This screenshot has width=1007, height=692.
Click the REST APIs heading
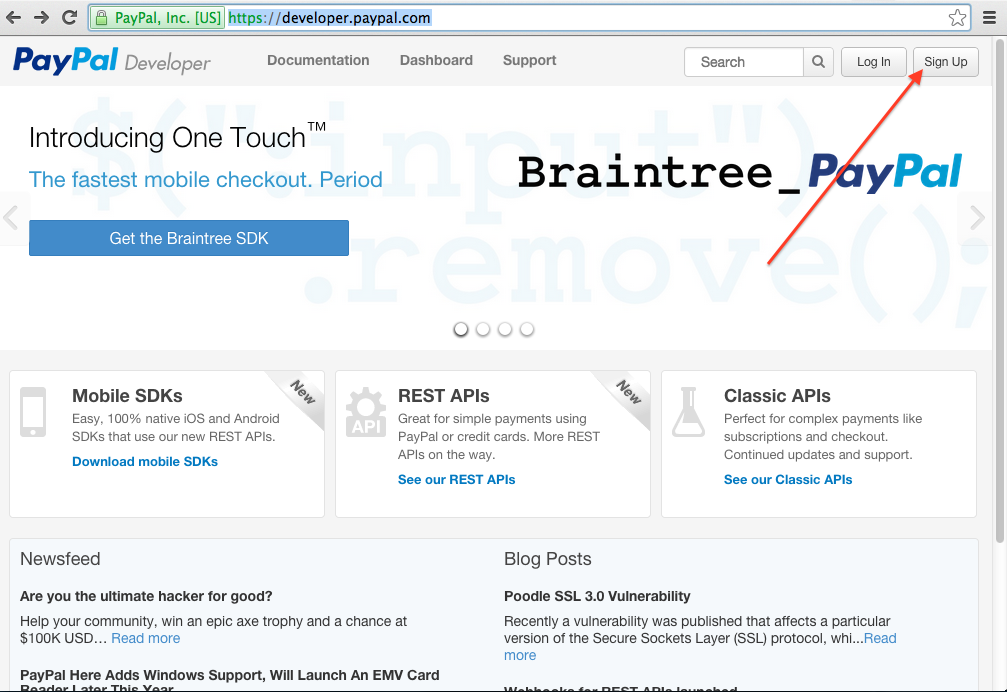(443, 396)
